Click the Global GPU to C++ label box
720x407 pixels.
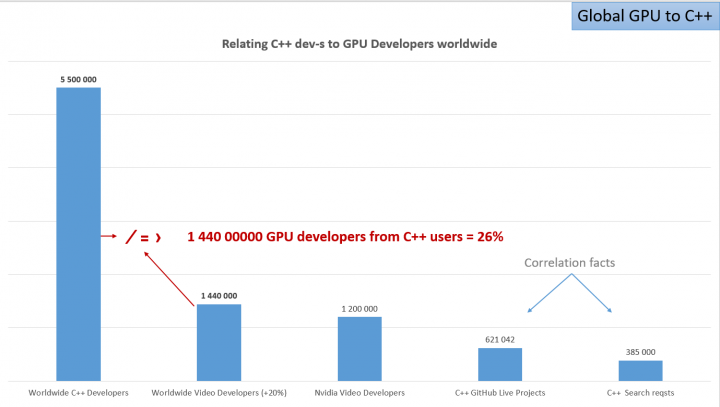[x=645, y=16]
